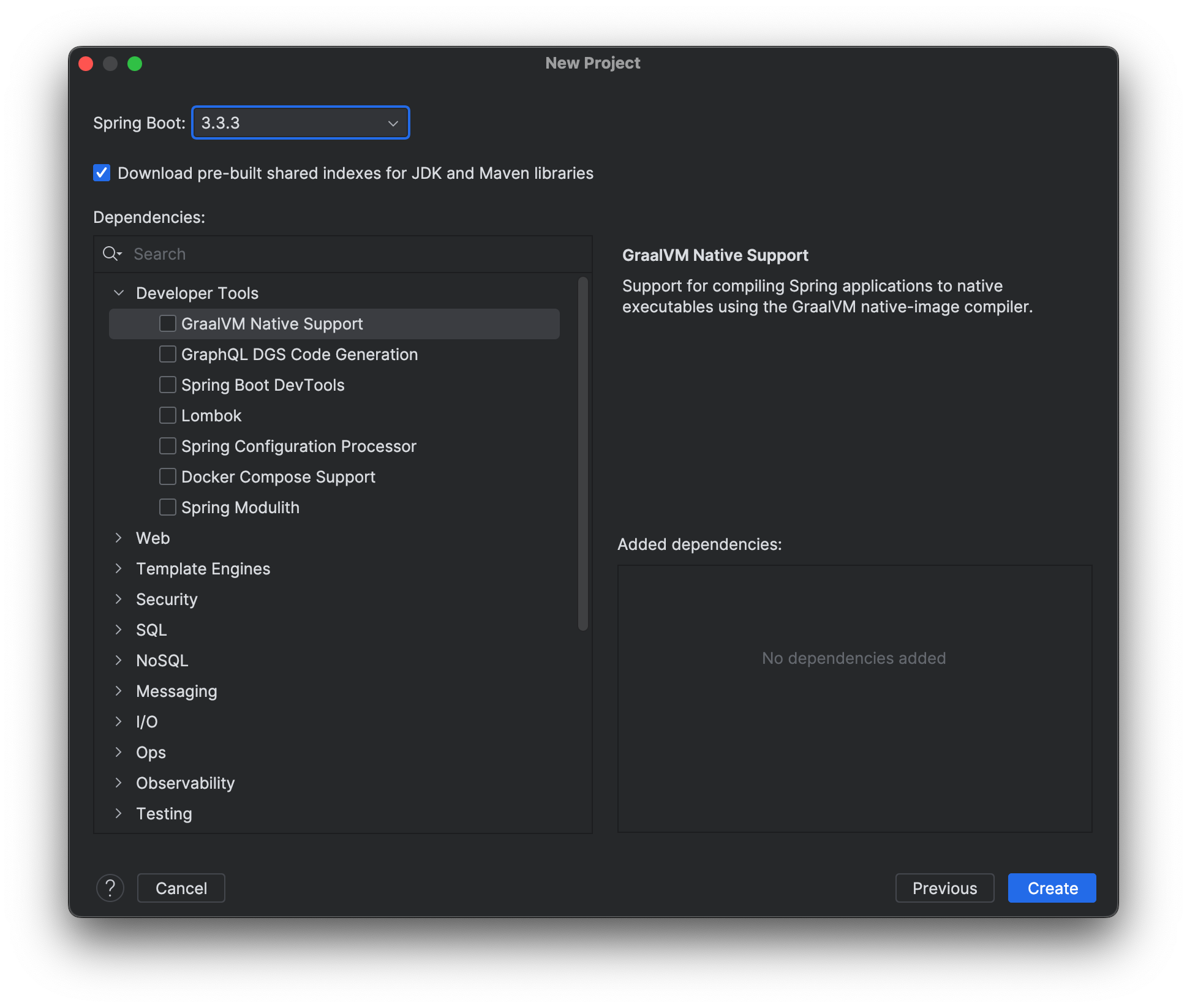Disable downloading pre-built shared indexes
This screenshot has width=1187, height=1008.
point(102,173)
